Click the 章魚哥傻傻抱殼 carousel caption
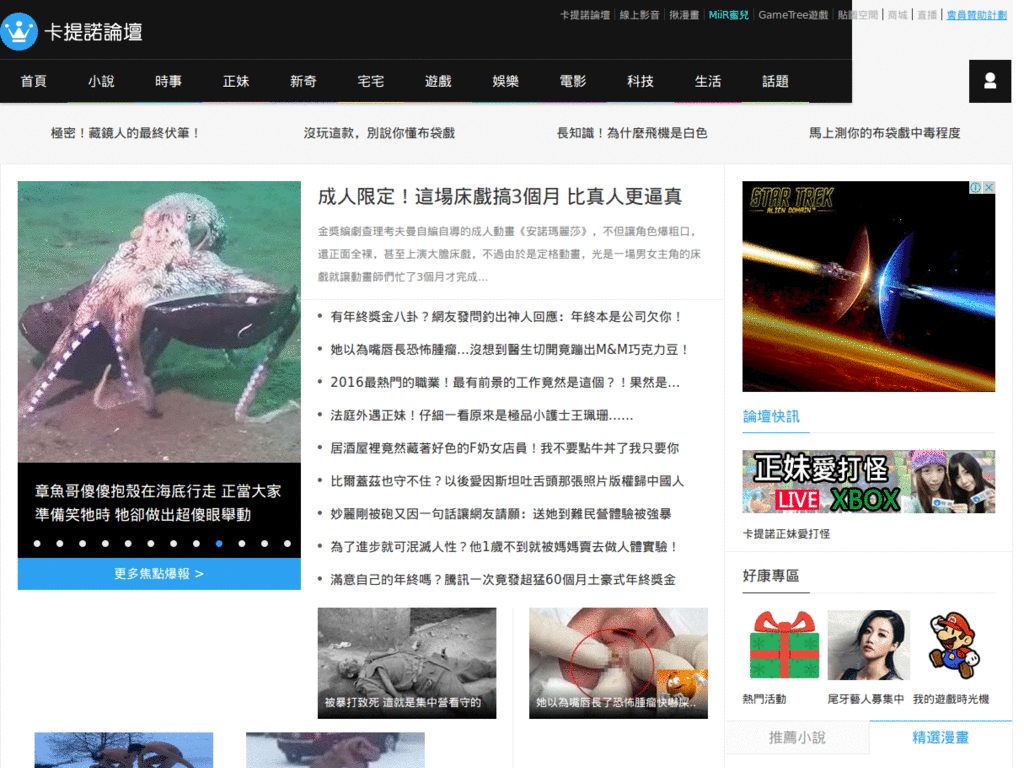Screen dimensions: 1024x768 coord(158,502)
